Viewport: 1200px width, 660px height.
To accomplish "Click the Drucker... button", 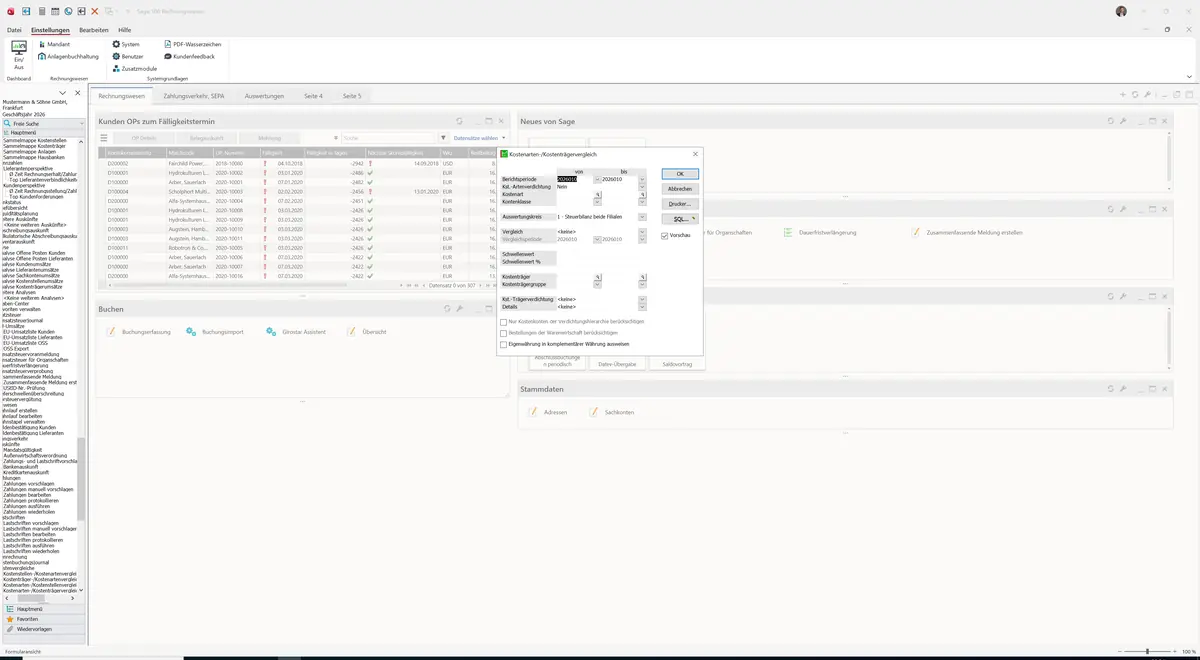I will tap(680, 203).
